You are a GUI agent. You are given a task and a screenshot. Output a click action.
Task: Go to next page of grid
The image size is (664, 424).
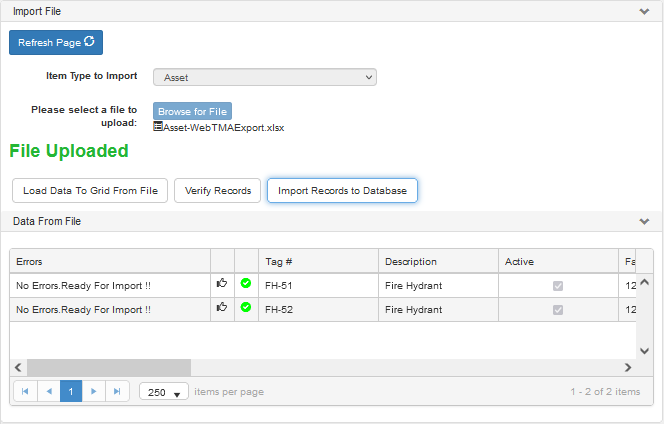point(94,391)
